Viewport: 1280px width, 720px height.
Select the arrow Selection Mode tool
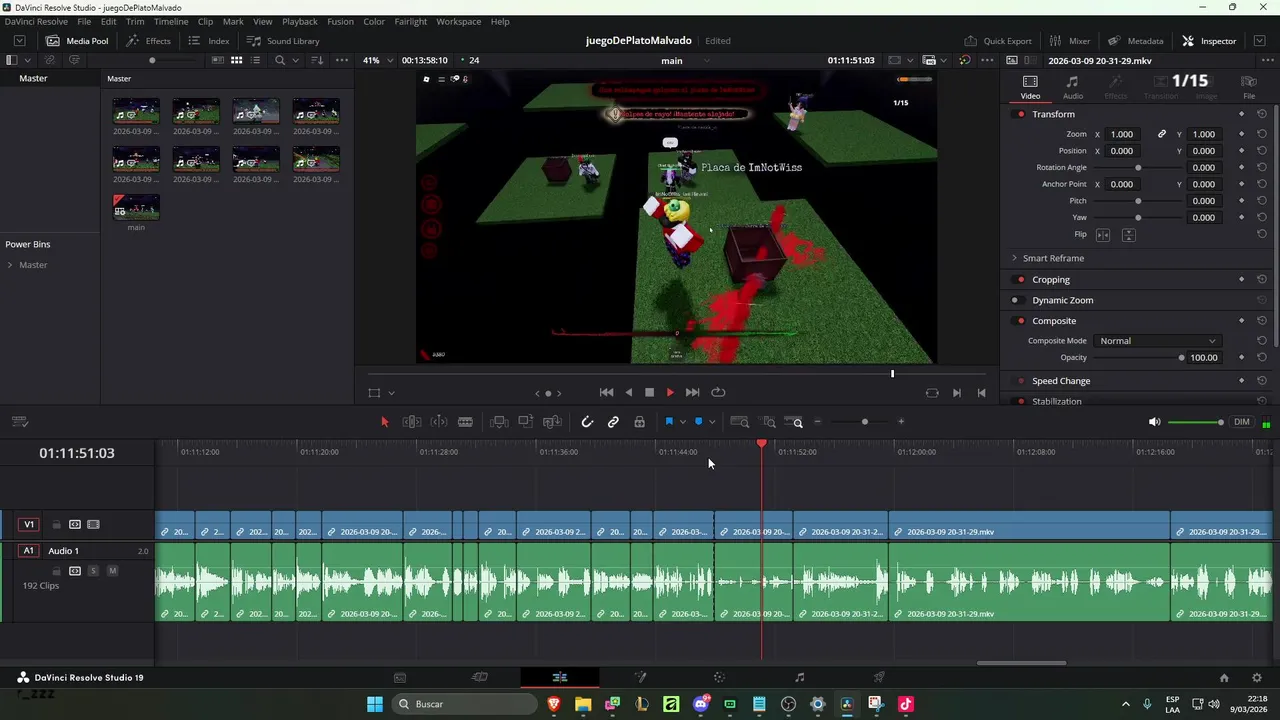point(384,422)
